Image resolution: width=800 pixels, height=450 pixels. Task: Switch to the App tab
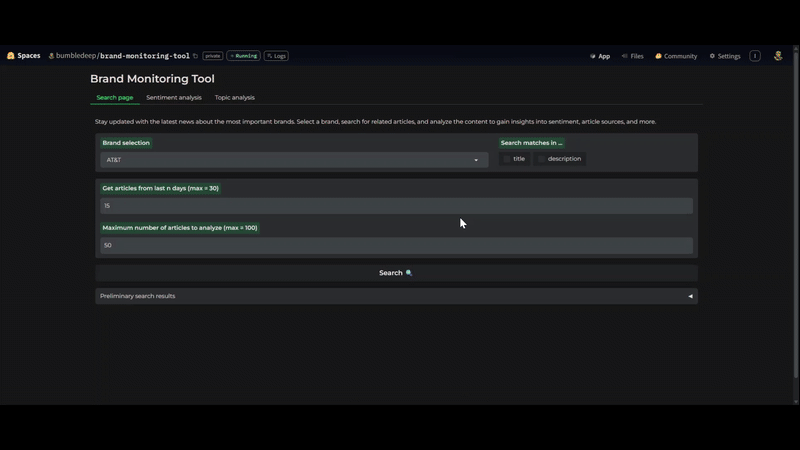[600, 56]
